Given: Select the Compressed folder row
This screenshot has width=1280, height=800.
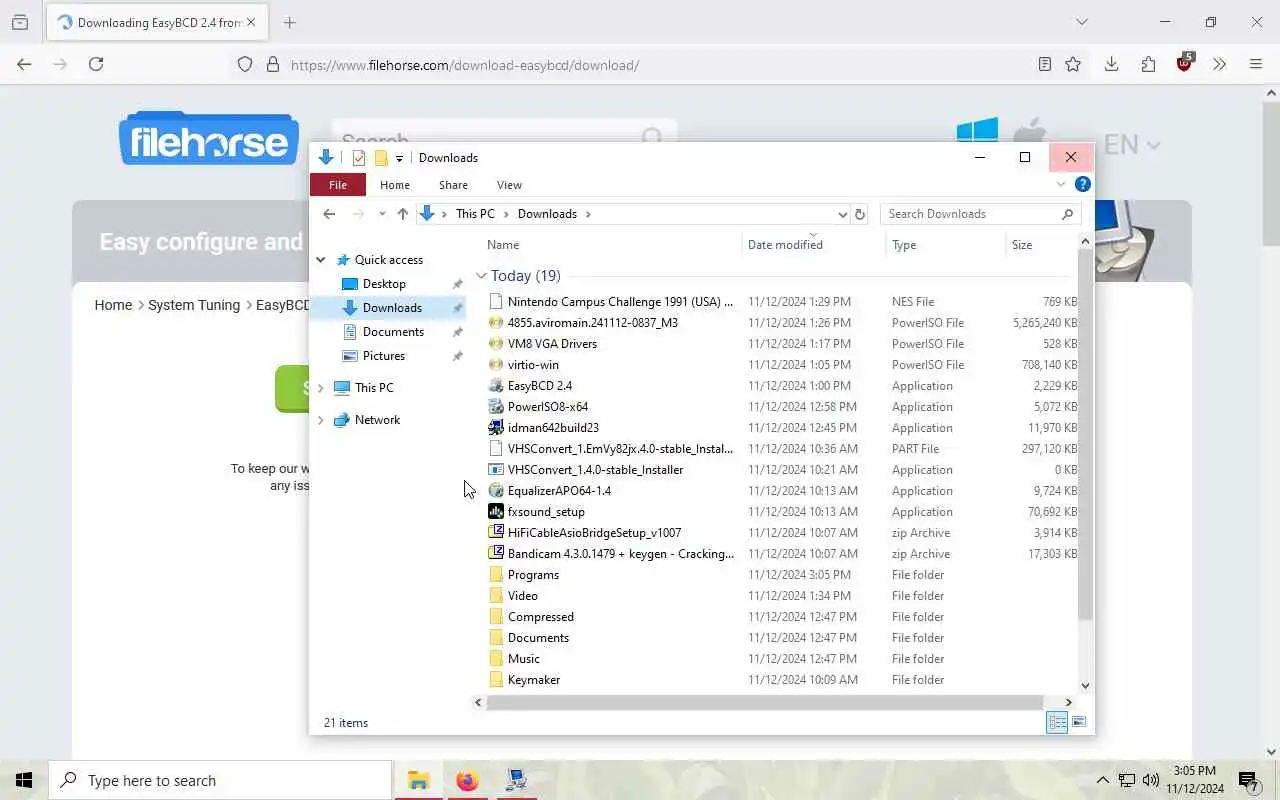Looking at the screenshot, I should 782,617.
